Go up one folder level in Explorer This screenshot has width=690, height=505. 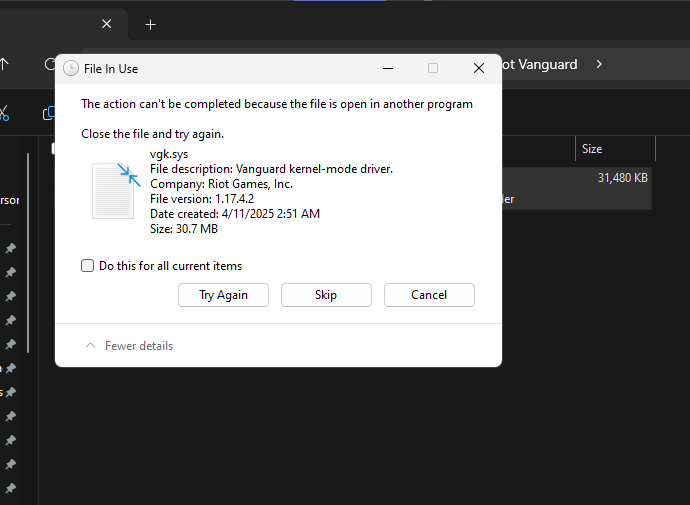click(x=4, y=64)
